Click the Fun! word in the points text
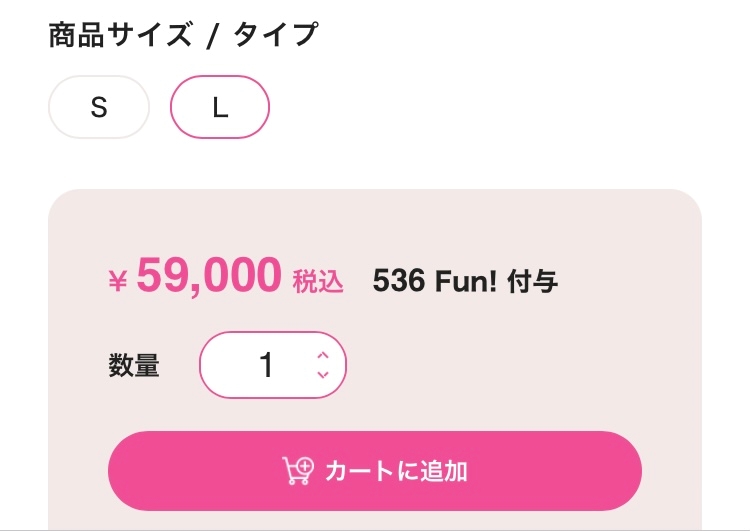The image size is (750, 531). (x=466, y=280)
